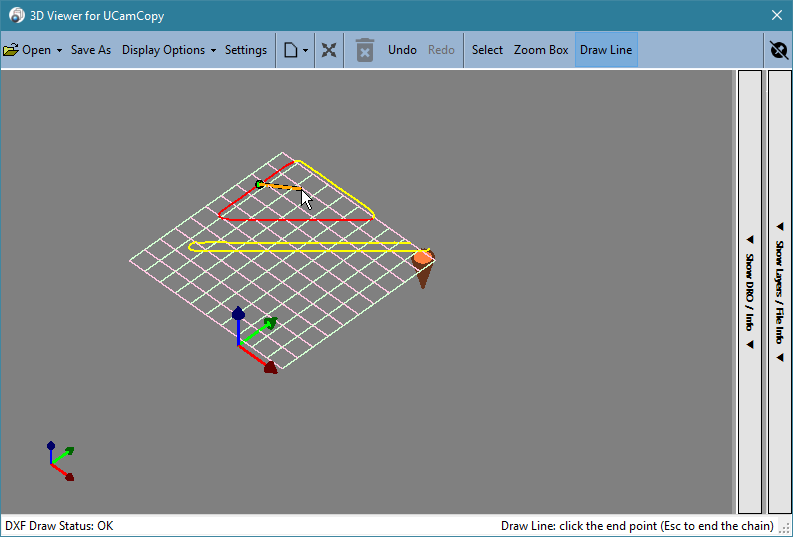Expand the Show Layers / File Info panel
The width and height of the screenshot is (793, 537).
(x=779, y=292)
